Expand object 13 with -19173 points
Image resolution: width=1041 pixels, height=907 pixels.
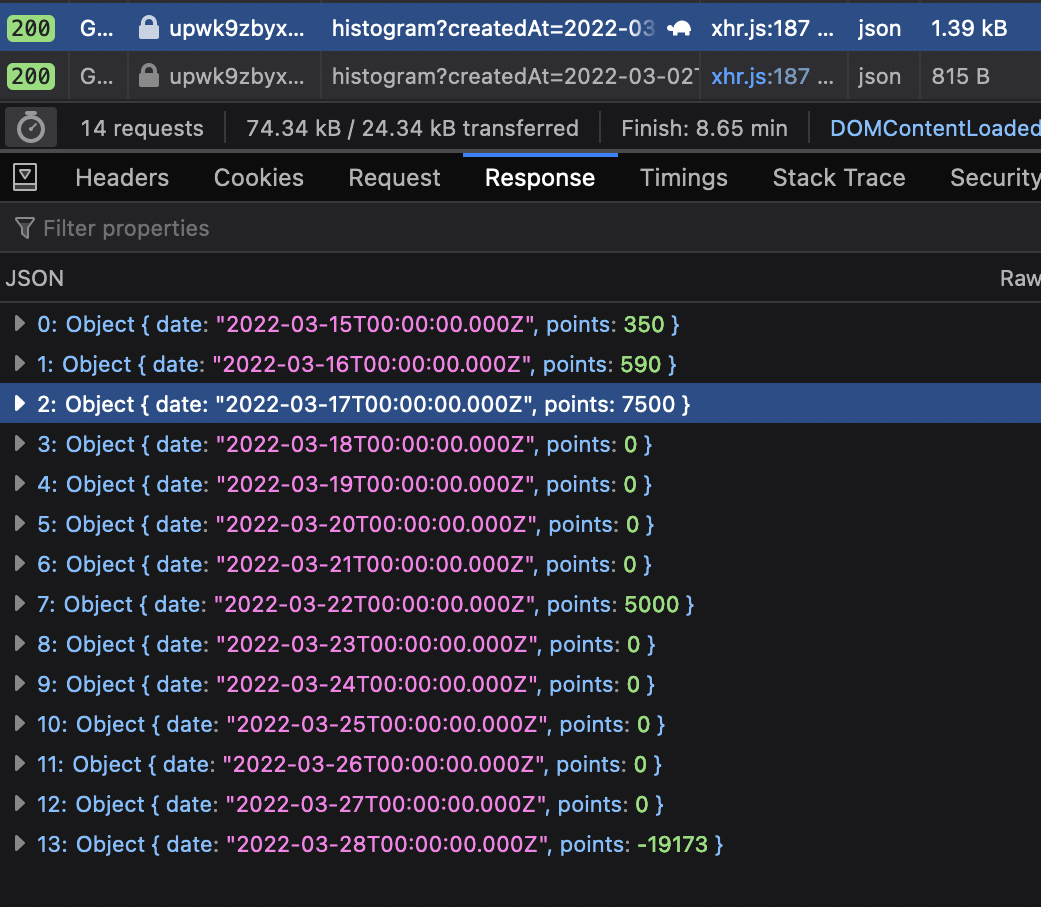[19, 843]
